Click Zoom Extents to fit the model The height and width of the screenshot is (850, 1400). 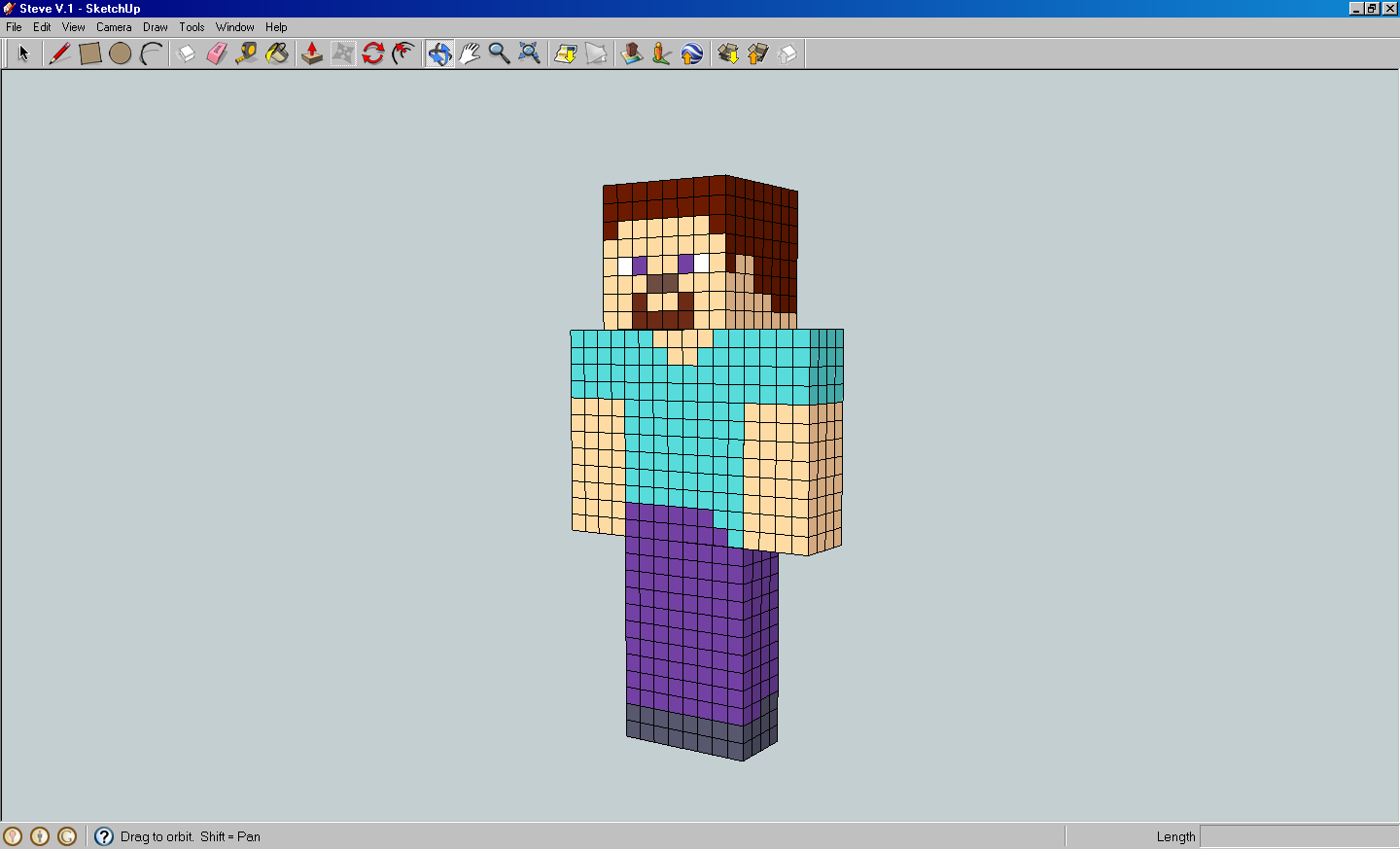pyautogui.click(x=528, y=53)
